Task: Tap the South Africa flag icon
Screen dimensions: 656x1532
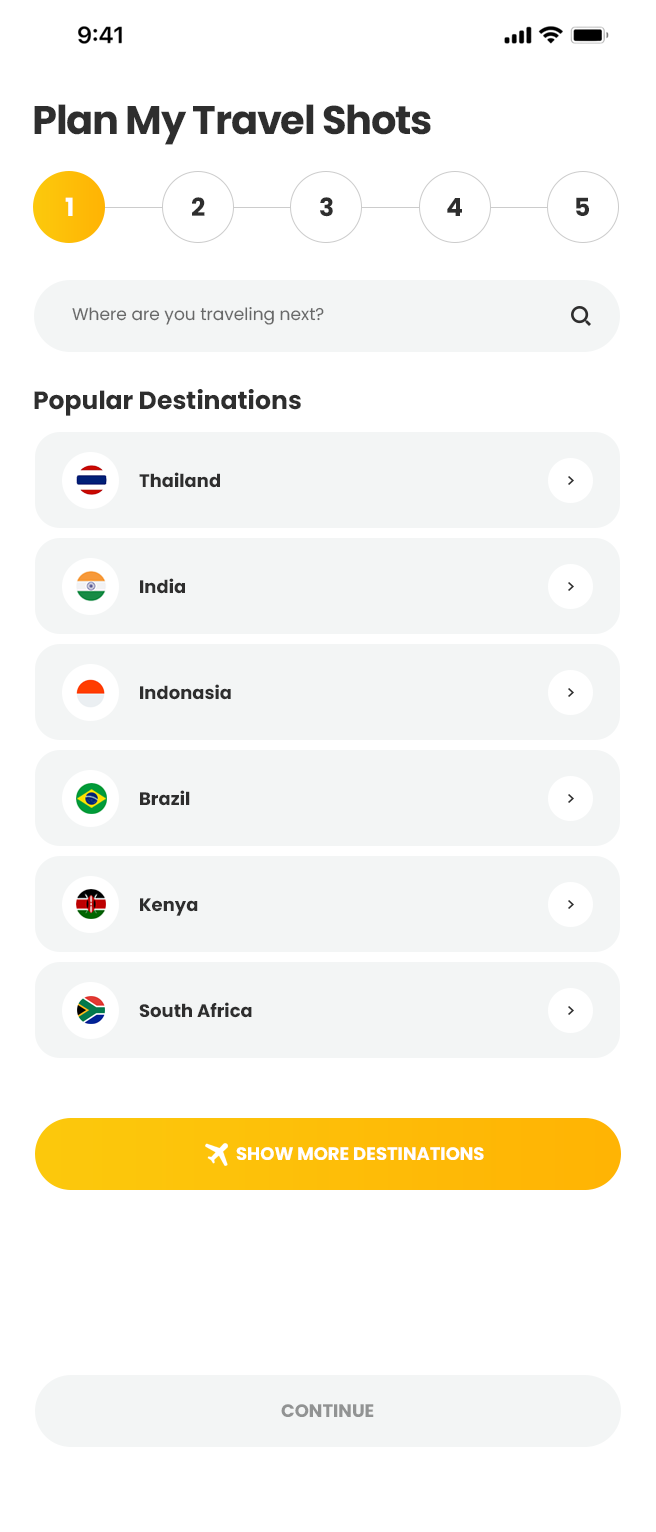Action: tap(91, 1011)
